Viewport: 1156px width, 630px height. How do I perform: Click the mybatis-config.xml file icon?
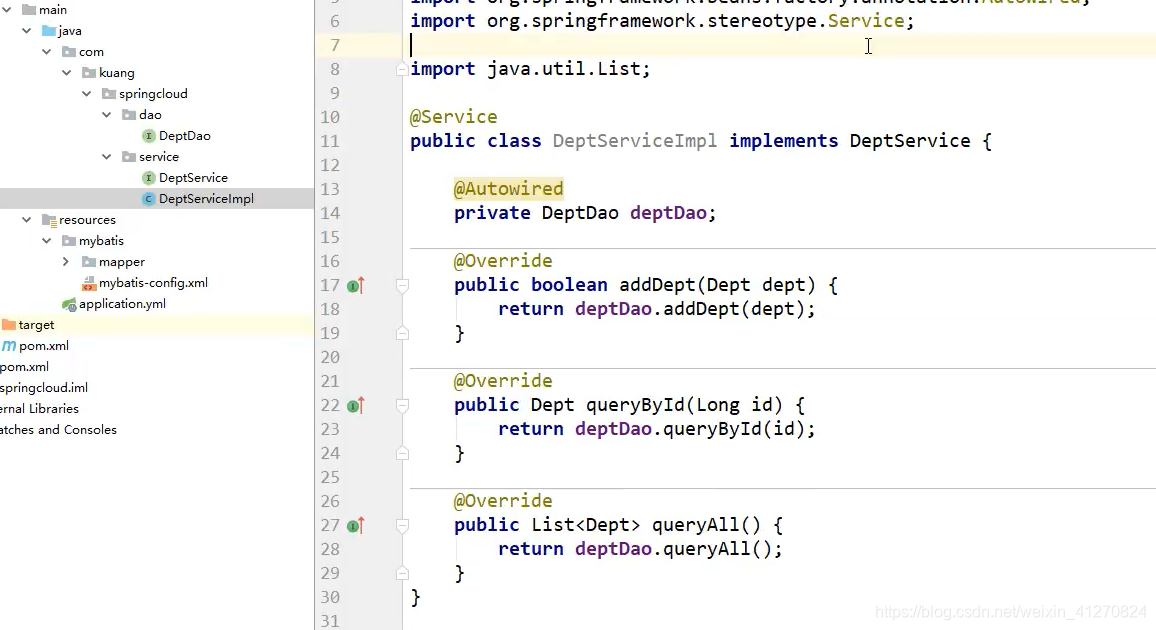click(89, 283)
